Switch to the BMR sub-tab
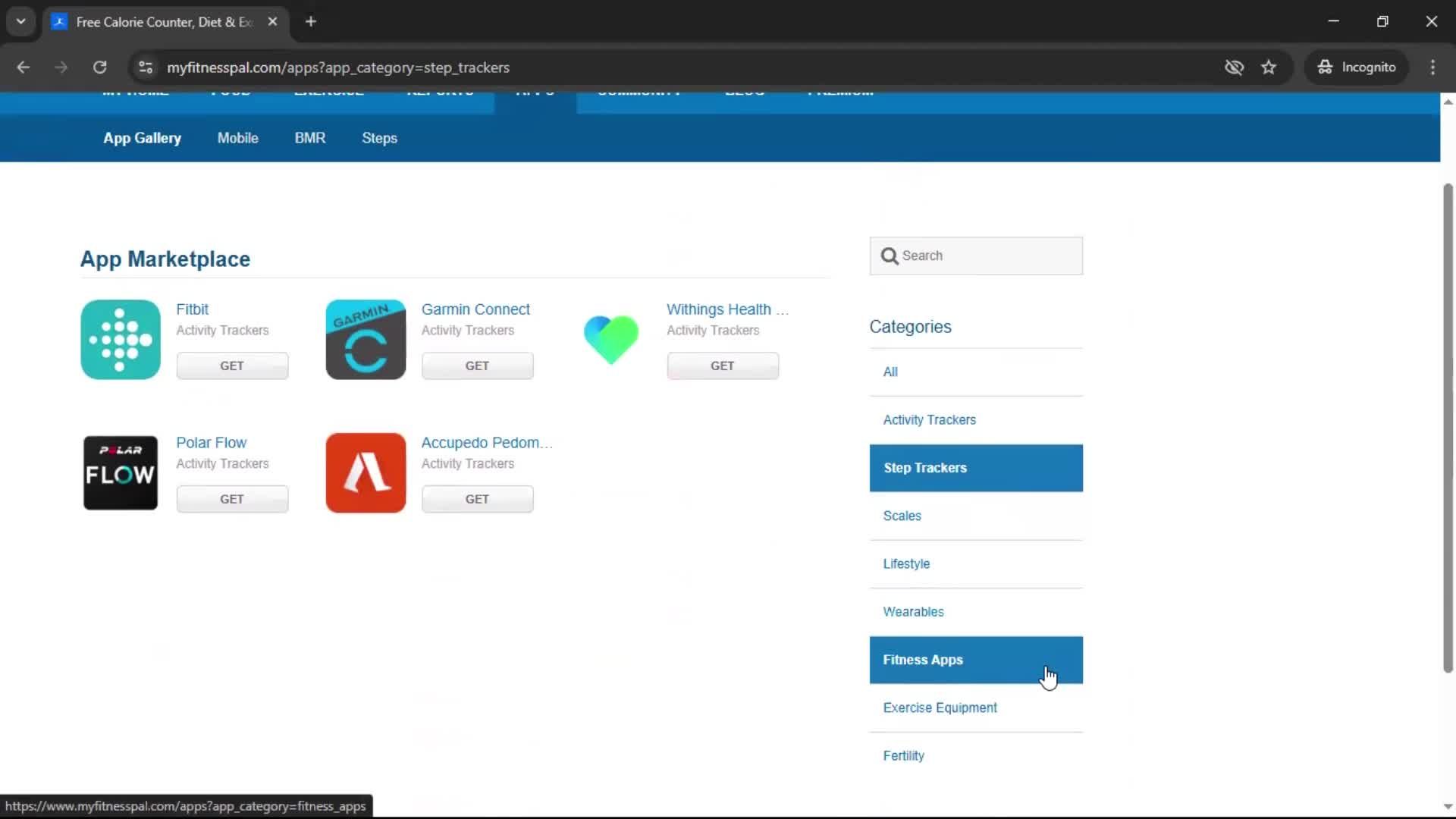The height and width of the screenshot is (819, 1456). pos(309,138)
